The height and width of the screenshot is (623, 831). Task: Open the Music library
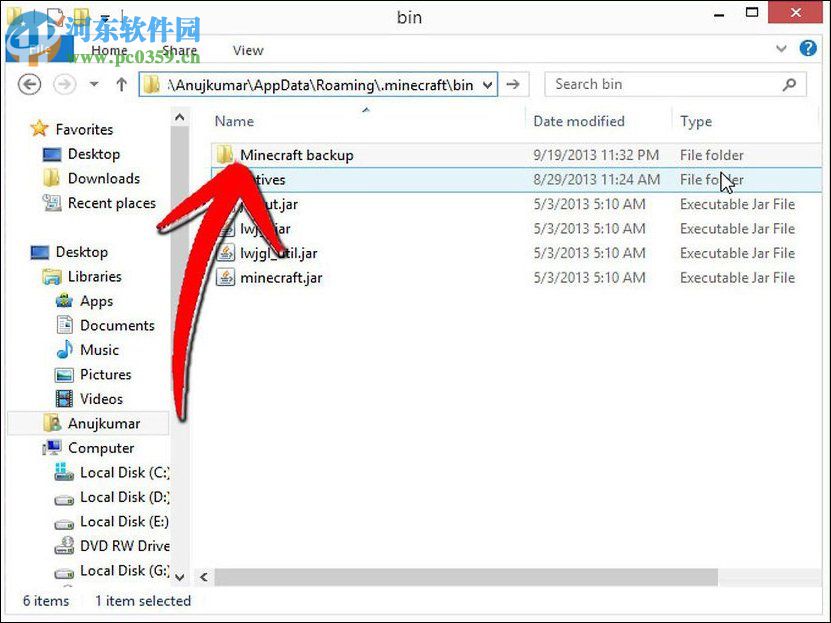click(99, 350)
